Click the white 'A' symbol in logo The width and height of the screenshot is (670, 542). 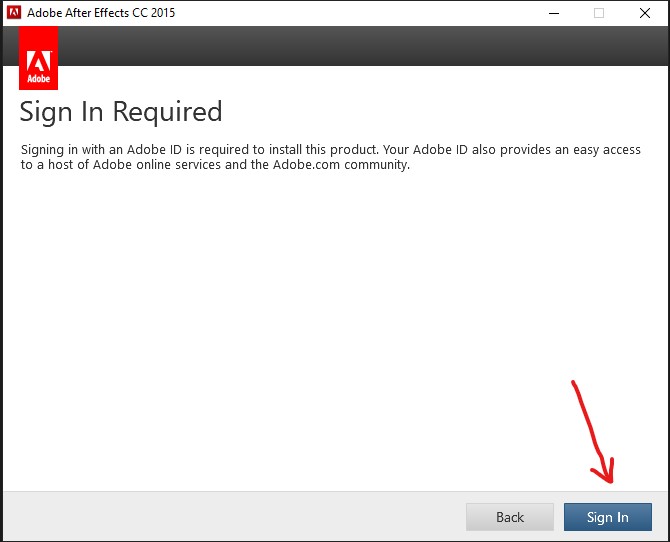38,53
